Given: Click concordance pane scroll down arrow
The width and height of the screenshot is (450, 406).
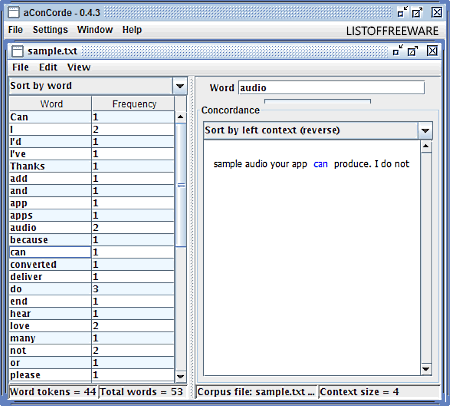Looking at the screenshot, I should (x=426, y=369).
